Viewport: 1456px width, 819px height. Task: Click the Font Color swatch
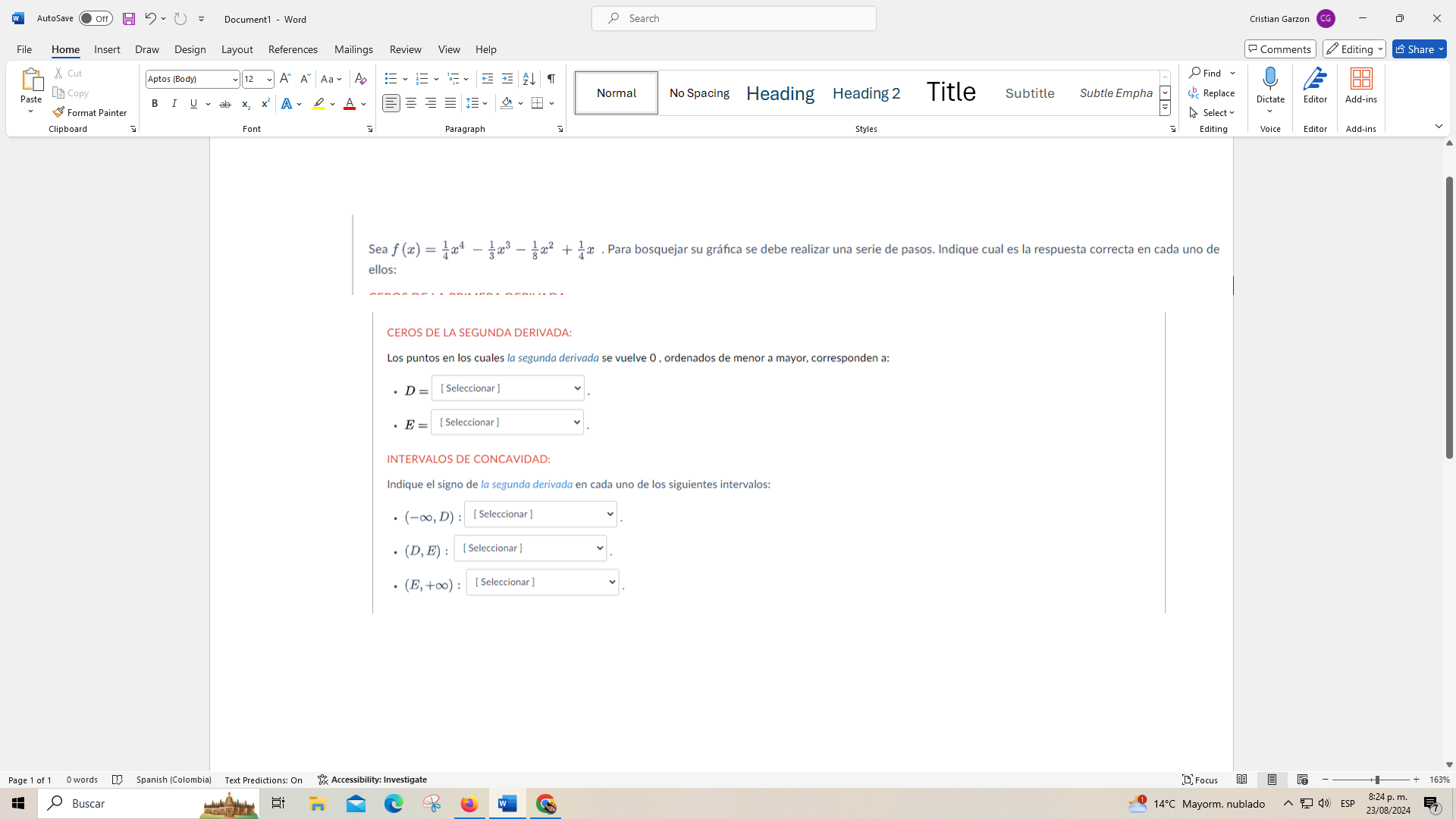[349, 103]
